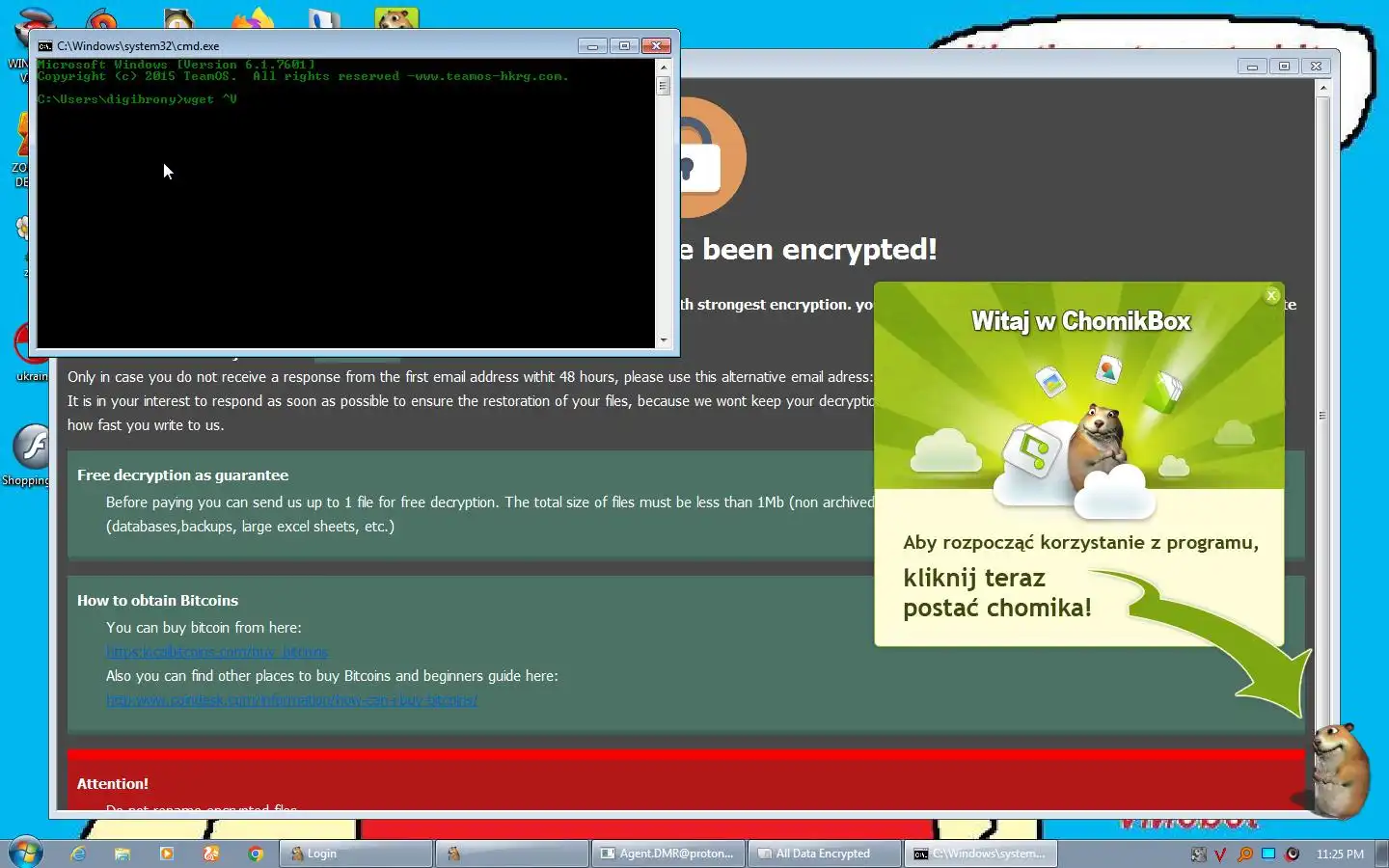Click the taskbar clock showing 11:25 PM
The height and width of the screenshot is (868, 1389).
tap(1340, 854)
